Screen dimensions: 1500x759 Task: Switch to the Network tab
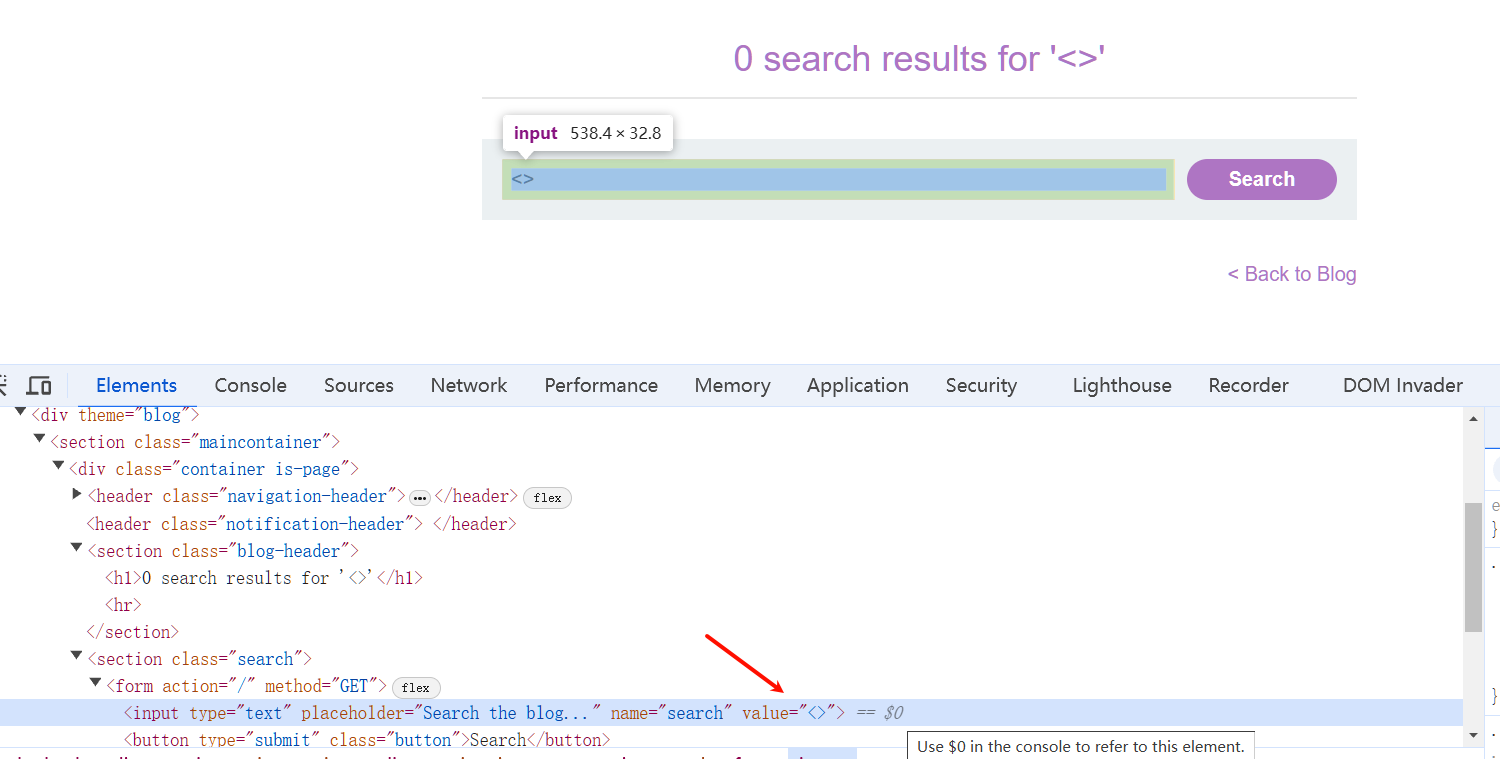(x=469, y=386)
